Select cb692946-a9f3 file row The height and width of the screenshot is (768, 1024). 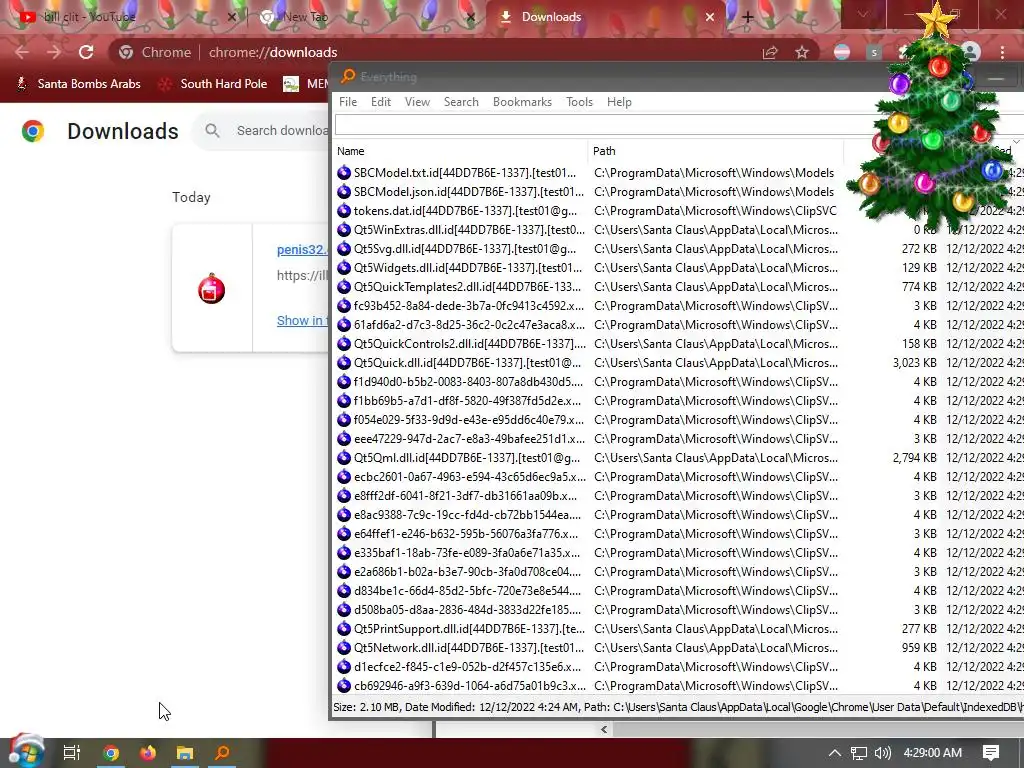678,686
